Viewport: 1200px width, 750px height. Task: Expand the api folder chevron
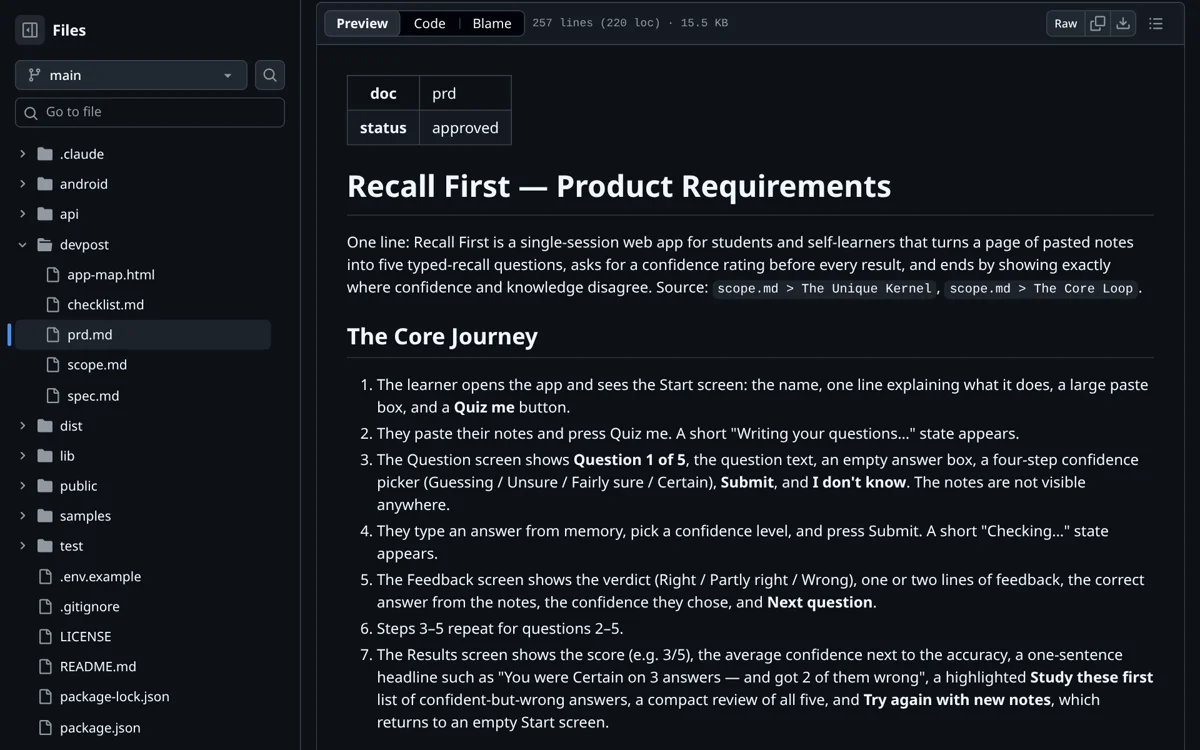pos(23,214)
